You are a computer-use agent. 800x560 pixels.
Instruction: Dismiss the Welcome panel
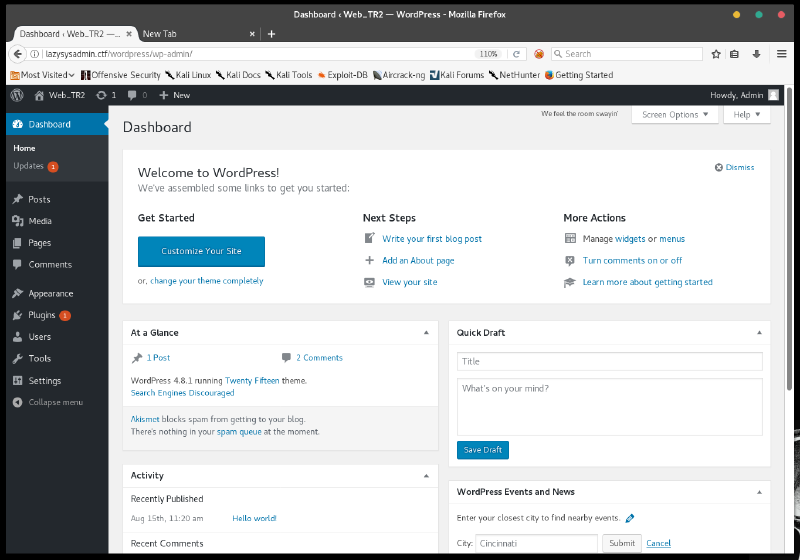pos(735,167)
